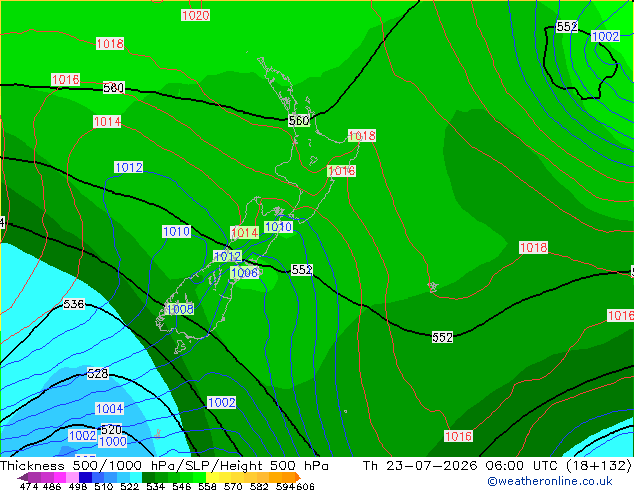The width and height of the screenshot is (634, 490).
Task: Click the forecast date Th 23-07-2026 06:00 UTC
Action: tap(460, 466)
